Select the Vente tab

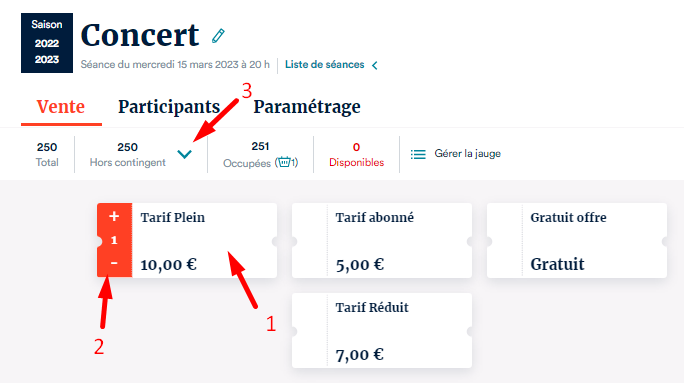point(61,107)
